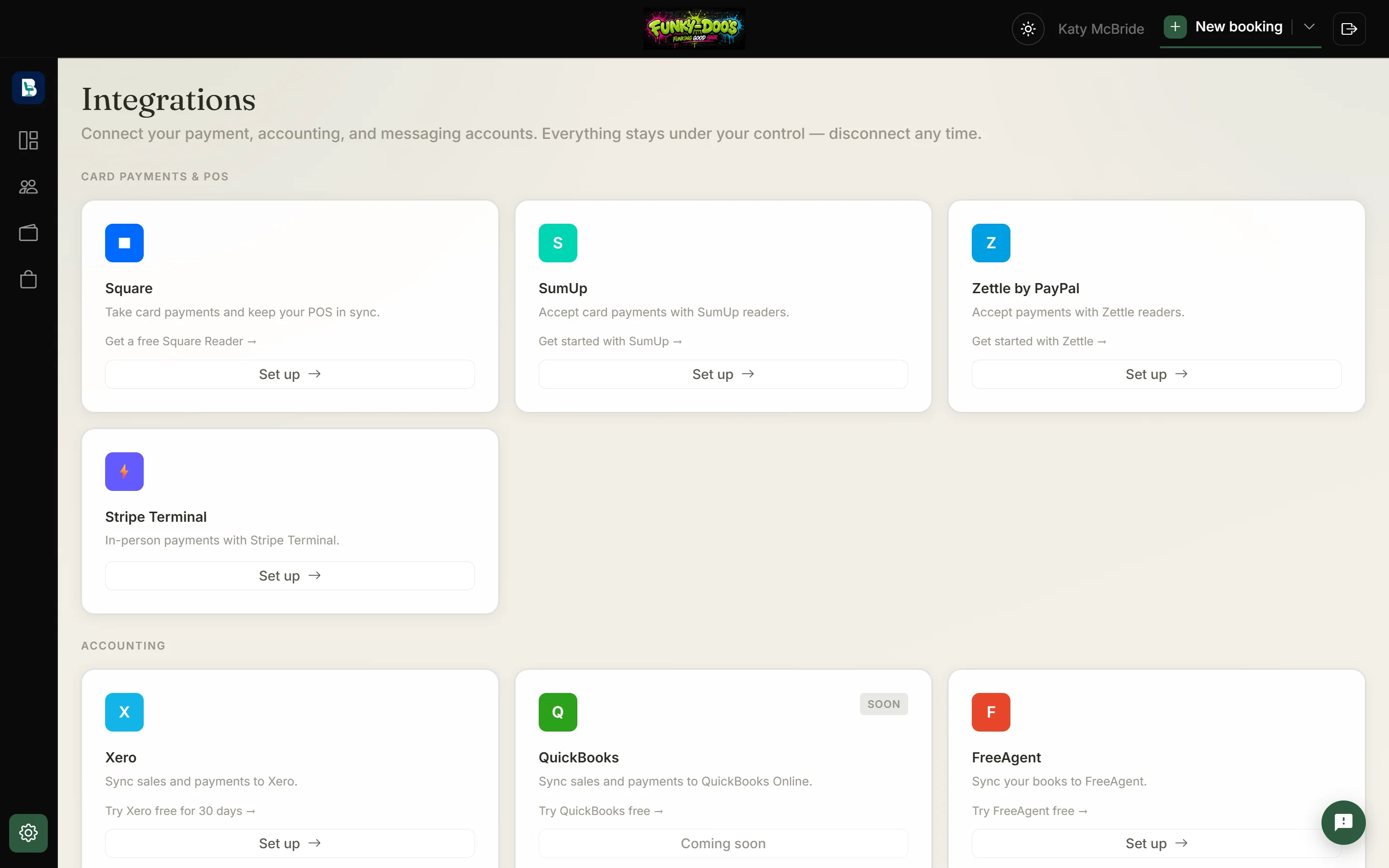
Task: Open Get started with SumUp link
Action: point(610,341)
